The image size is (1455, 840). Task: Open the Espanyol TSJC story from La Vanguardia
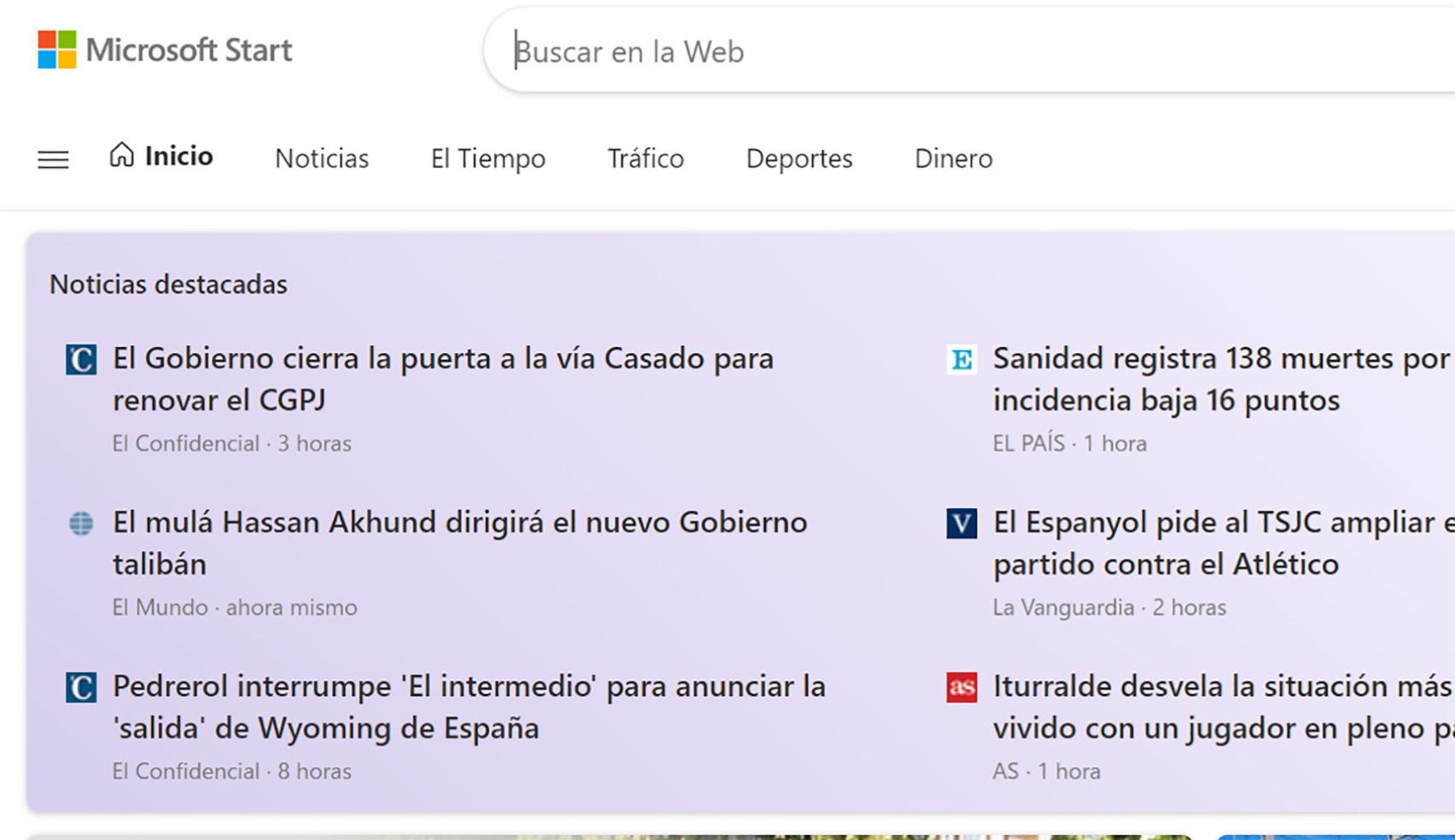point(1194,543)
